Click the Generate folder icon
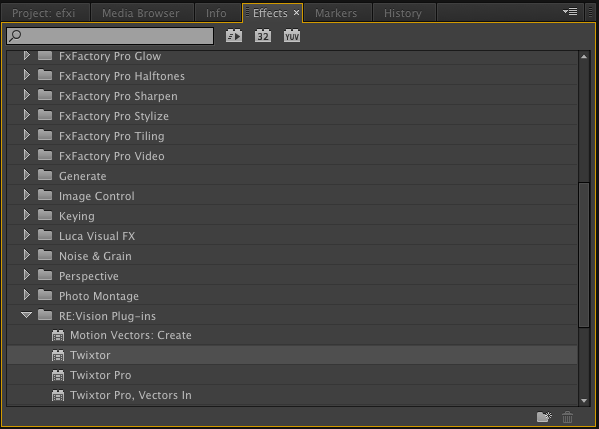 [x=45, y=175]
